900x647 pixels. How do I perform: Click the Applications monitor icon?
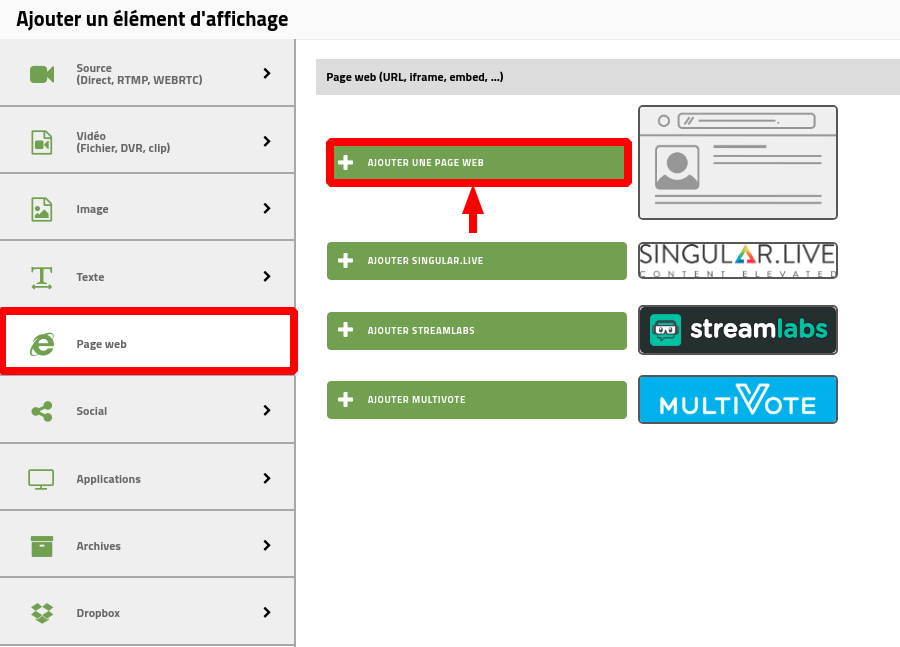[x=41, y=479]
